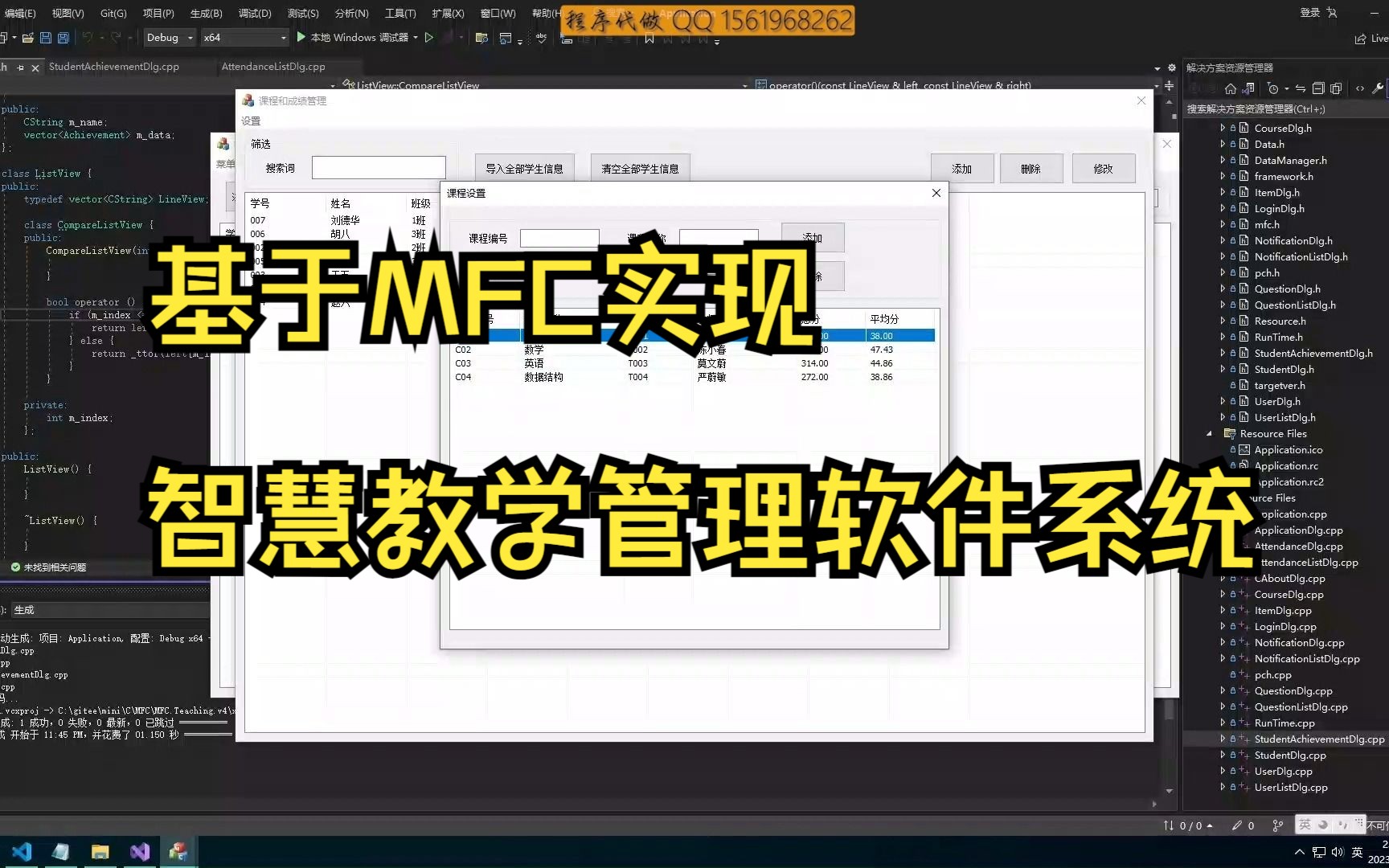Expand the LoginDlg.h tree node

tap(1223, 208)
